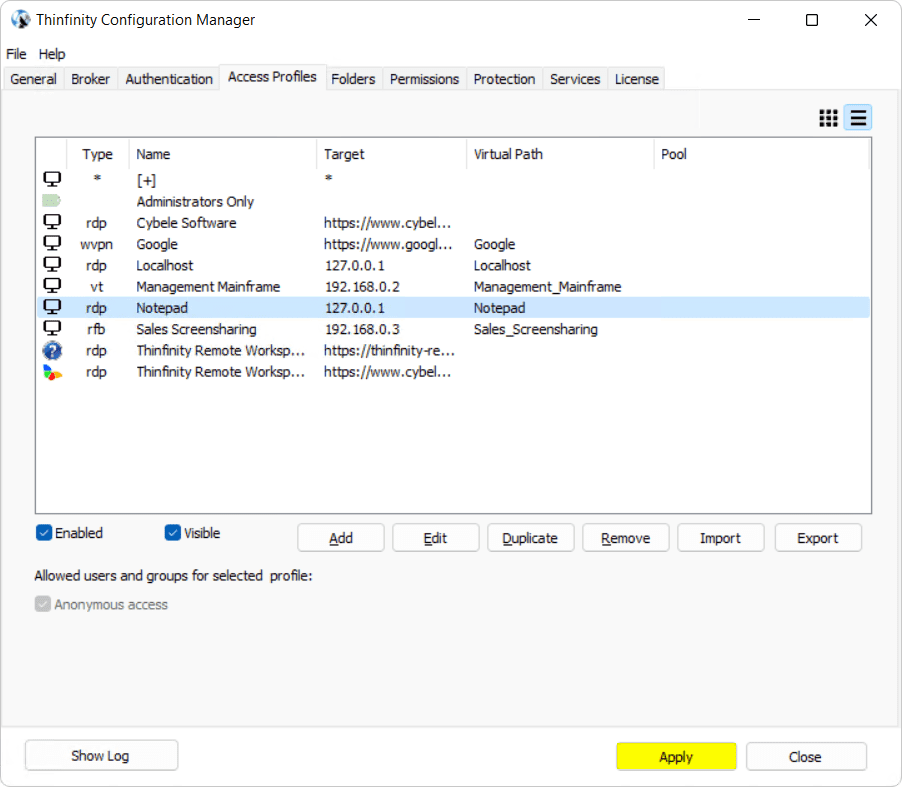The image size is (902, 787).
Task: Sort by the Type column header
Action: (98, 154)
